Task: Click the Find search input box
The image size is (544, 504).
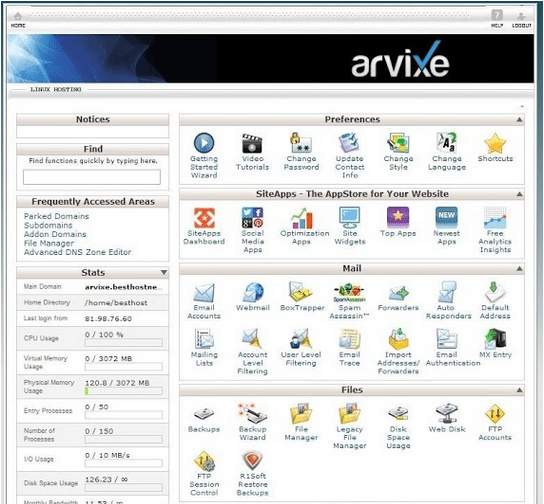Action: [x=92, y=177]
